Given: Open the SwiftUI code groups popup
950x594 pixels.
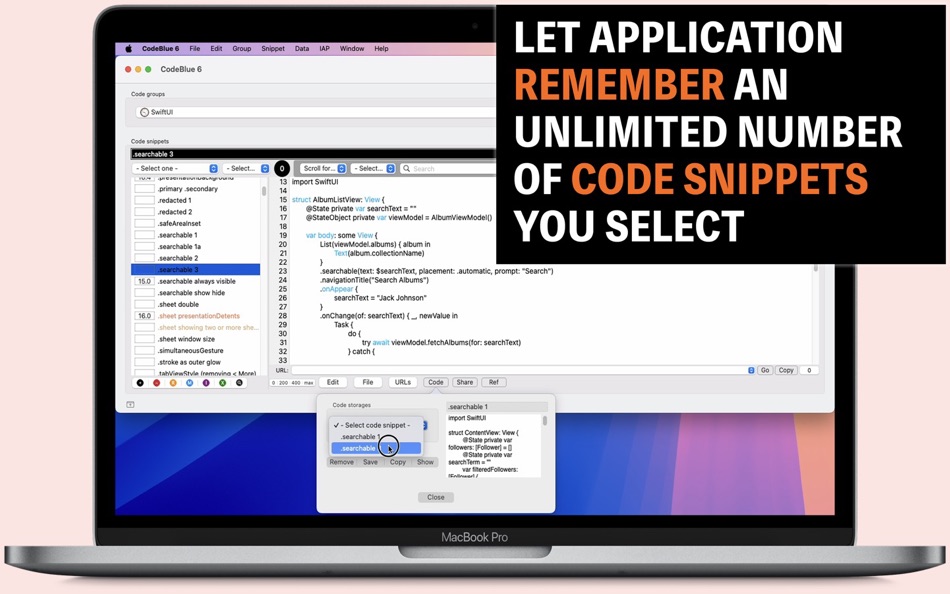Looking at the screenshot, I should coord(315,112).
